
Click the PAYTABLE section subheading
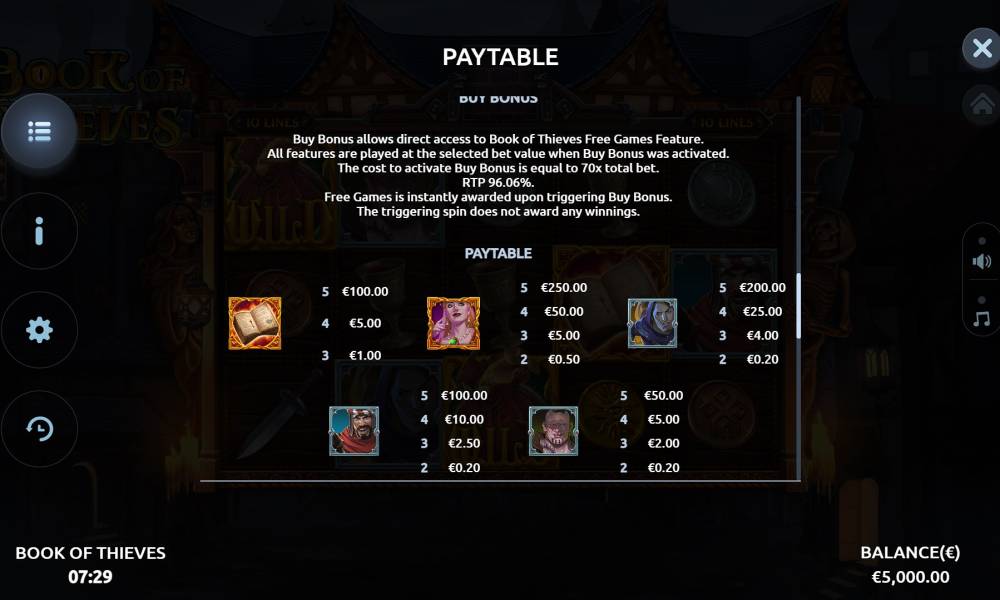(498, 253)
